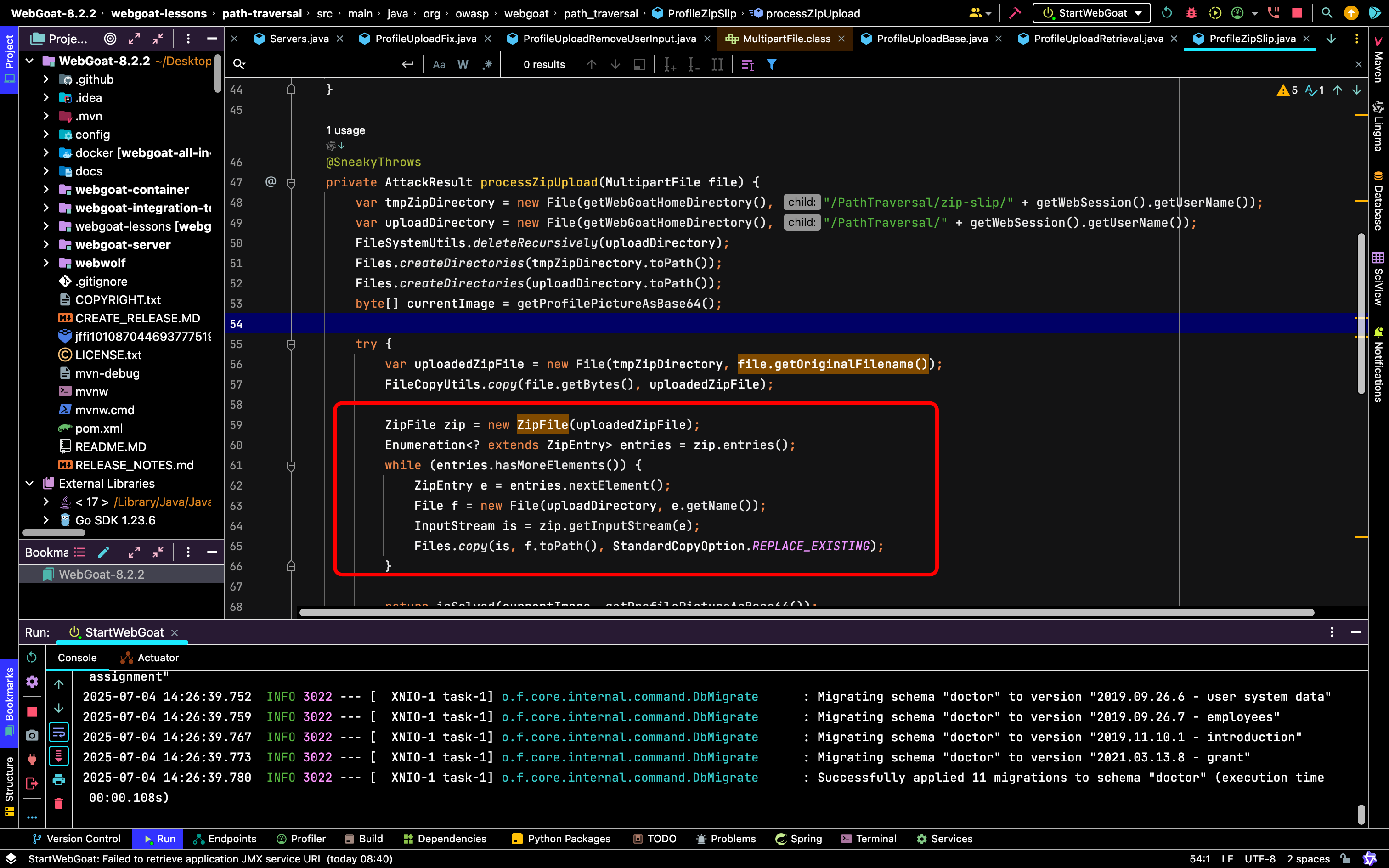The width and height of the screenshot is (1389, 868).
Task: Open Terminal tool window button
Action: tap(869, 839)
